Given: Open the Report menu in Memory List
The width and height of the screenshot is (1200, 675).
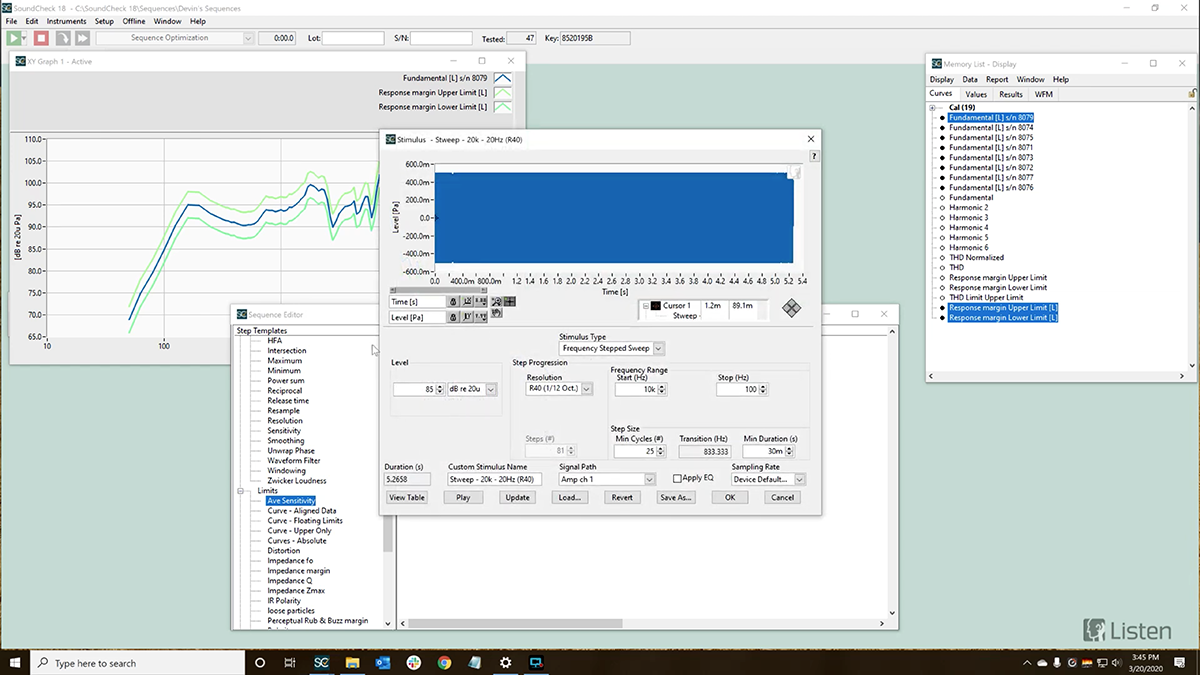Looking at the screenshot, I should (x=997, y=79).
